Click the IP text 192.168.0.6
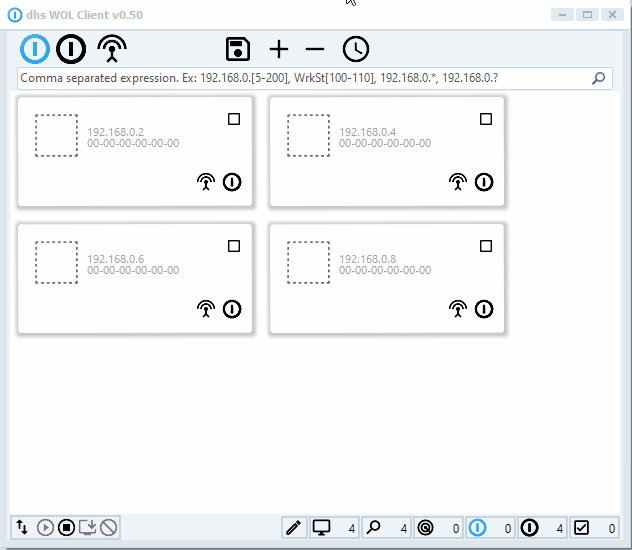Viewport: 632px width, 550px height. click(116, 259)
